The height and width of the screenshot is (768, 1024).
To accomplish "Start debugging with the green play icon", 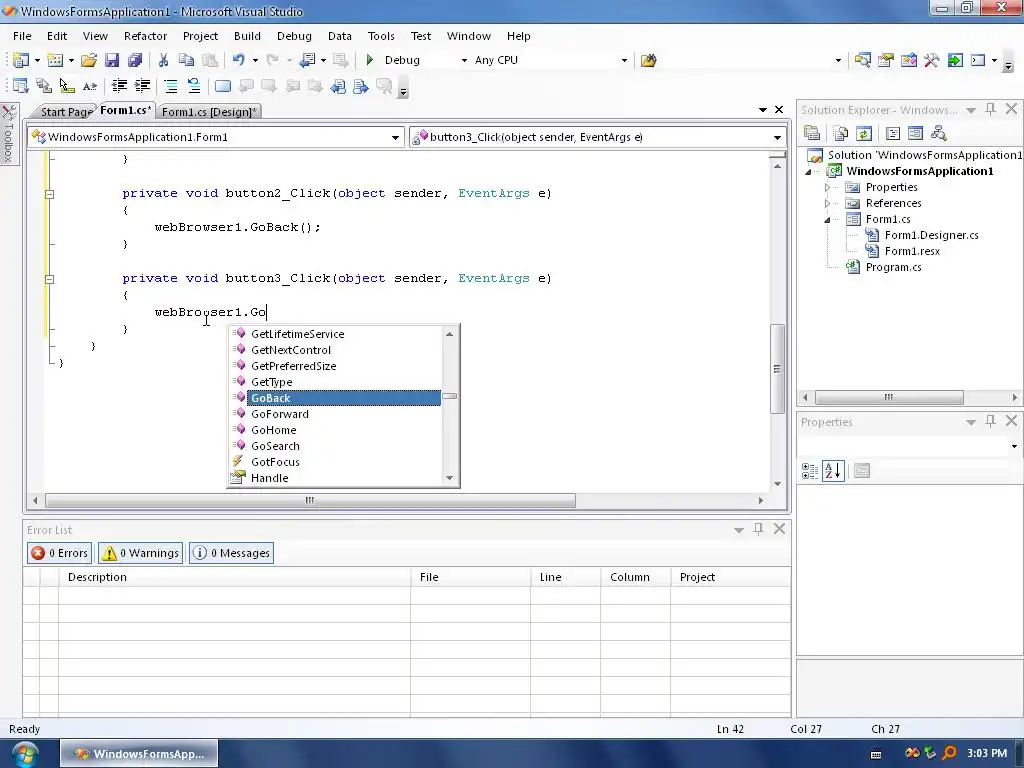I will tap(370, 60).
